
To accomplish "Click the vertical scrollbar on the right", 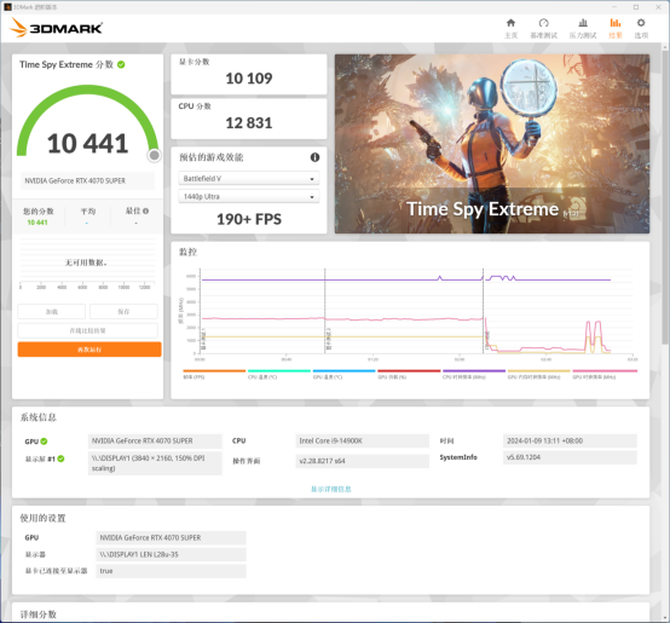I will [665, 197].
